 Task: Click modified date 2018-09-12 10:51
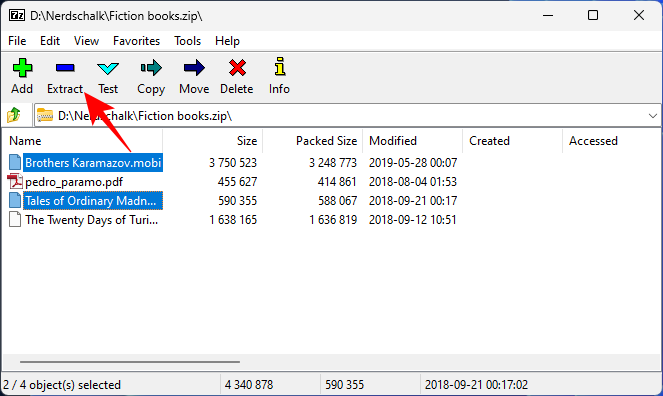413,220
